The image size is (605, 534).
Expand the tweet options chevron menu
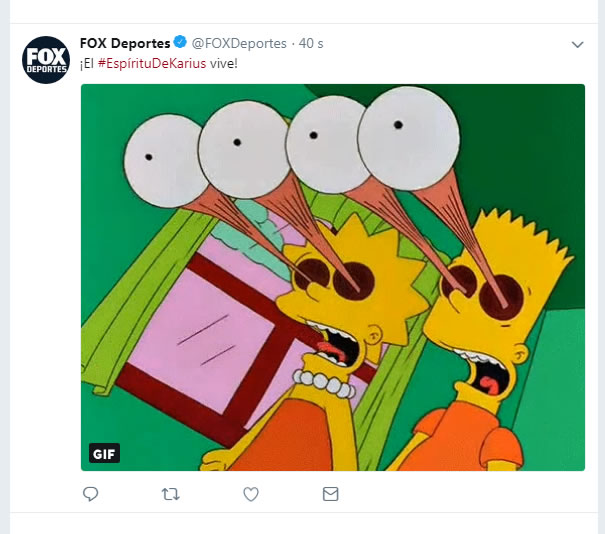[577, 45]
